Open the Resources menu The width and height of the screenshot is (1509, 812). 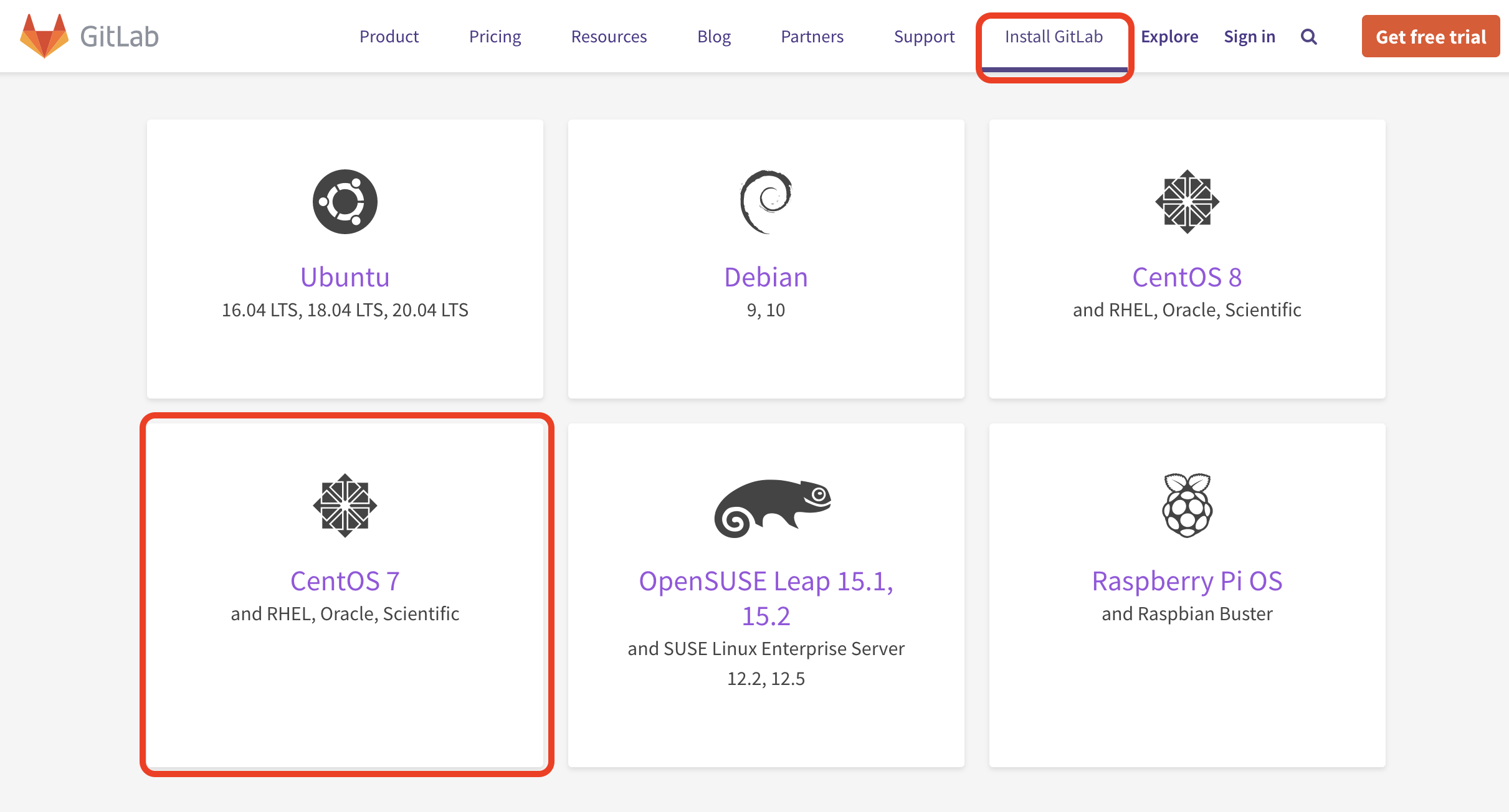[x=609, y=37]
